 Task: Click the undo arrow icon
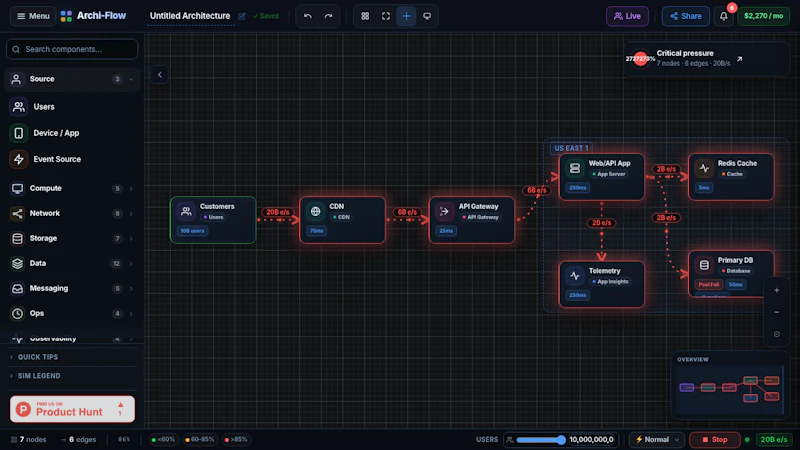(307, 16)
